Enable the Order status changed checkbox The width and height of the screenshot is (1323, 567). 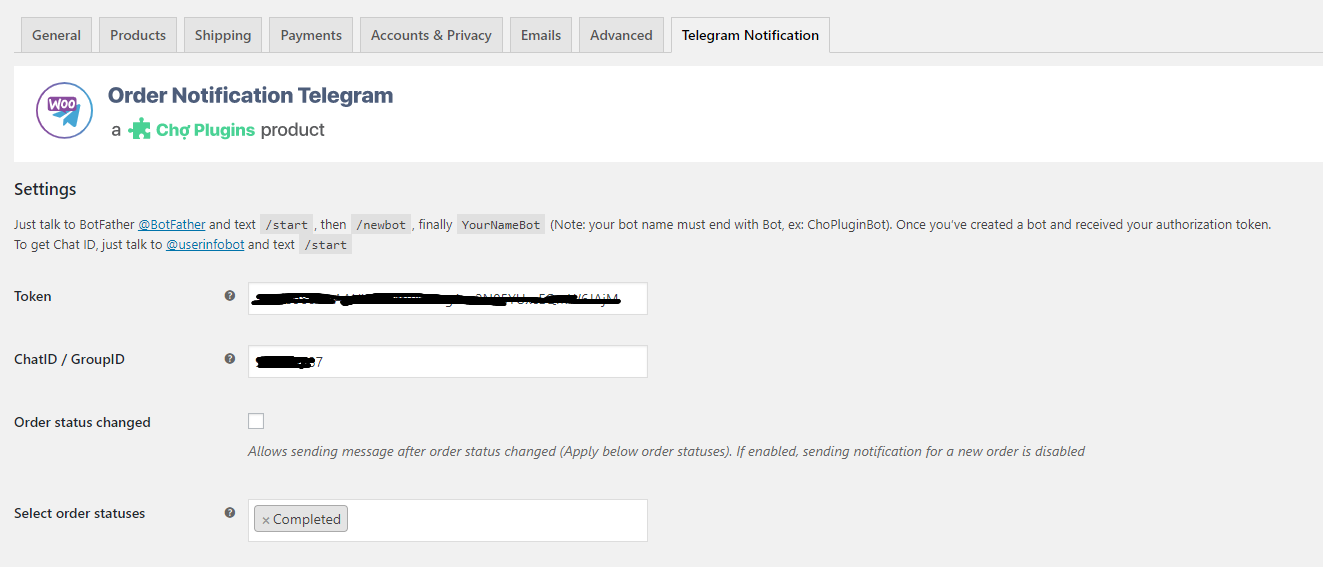256,421
